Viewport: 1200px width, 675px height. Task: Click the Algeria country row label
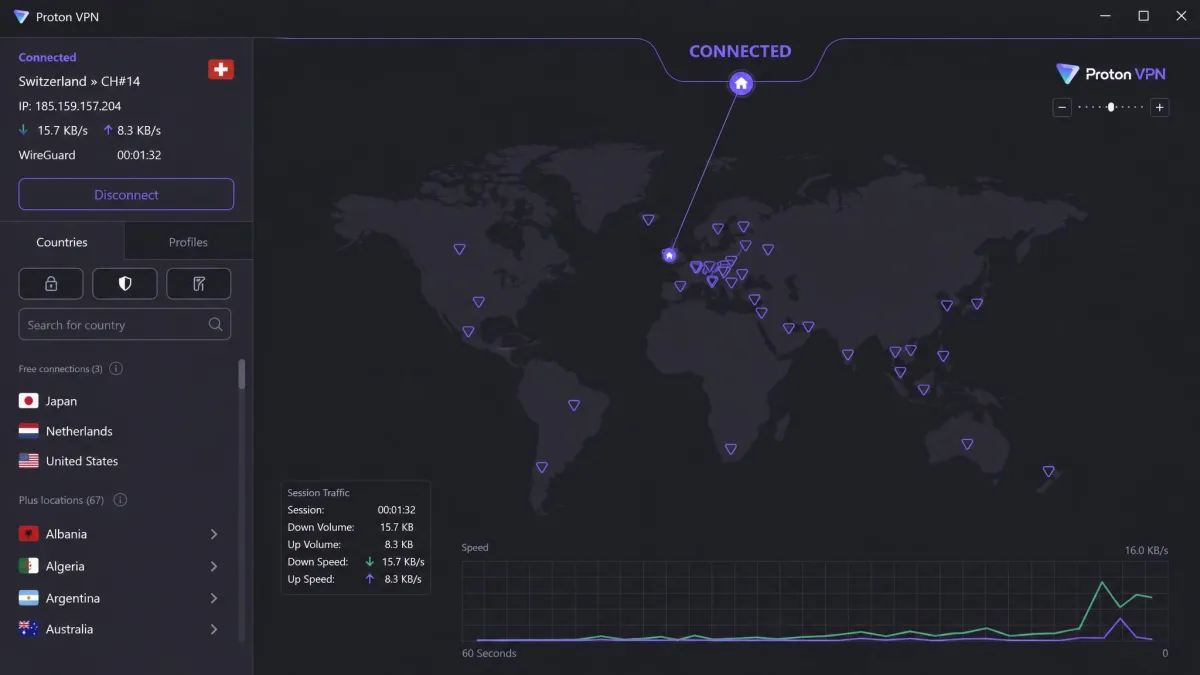(65, 566)
